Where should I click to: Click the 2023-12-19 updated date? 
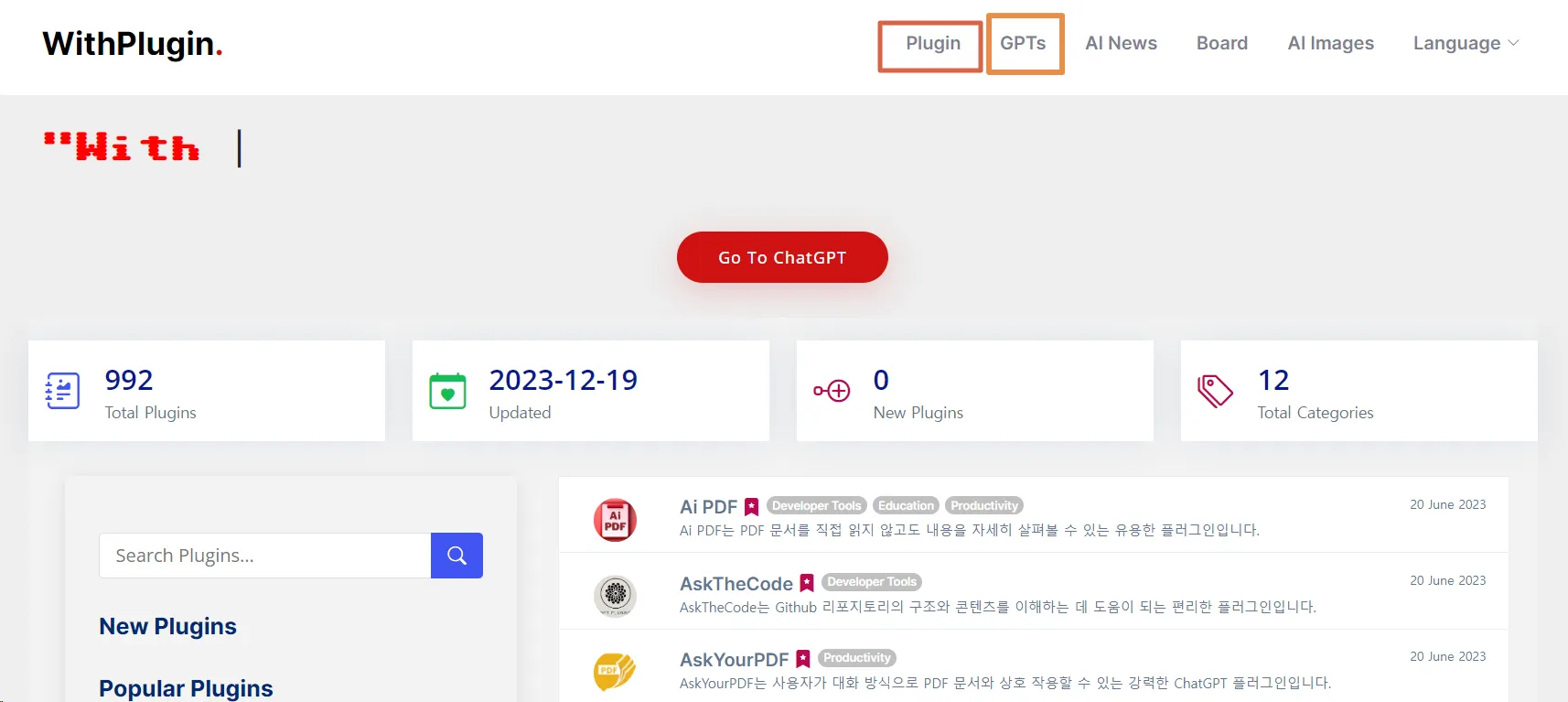[x=564, y=380]
